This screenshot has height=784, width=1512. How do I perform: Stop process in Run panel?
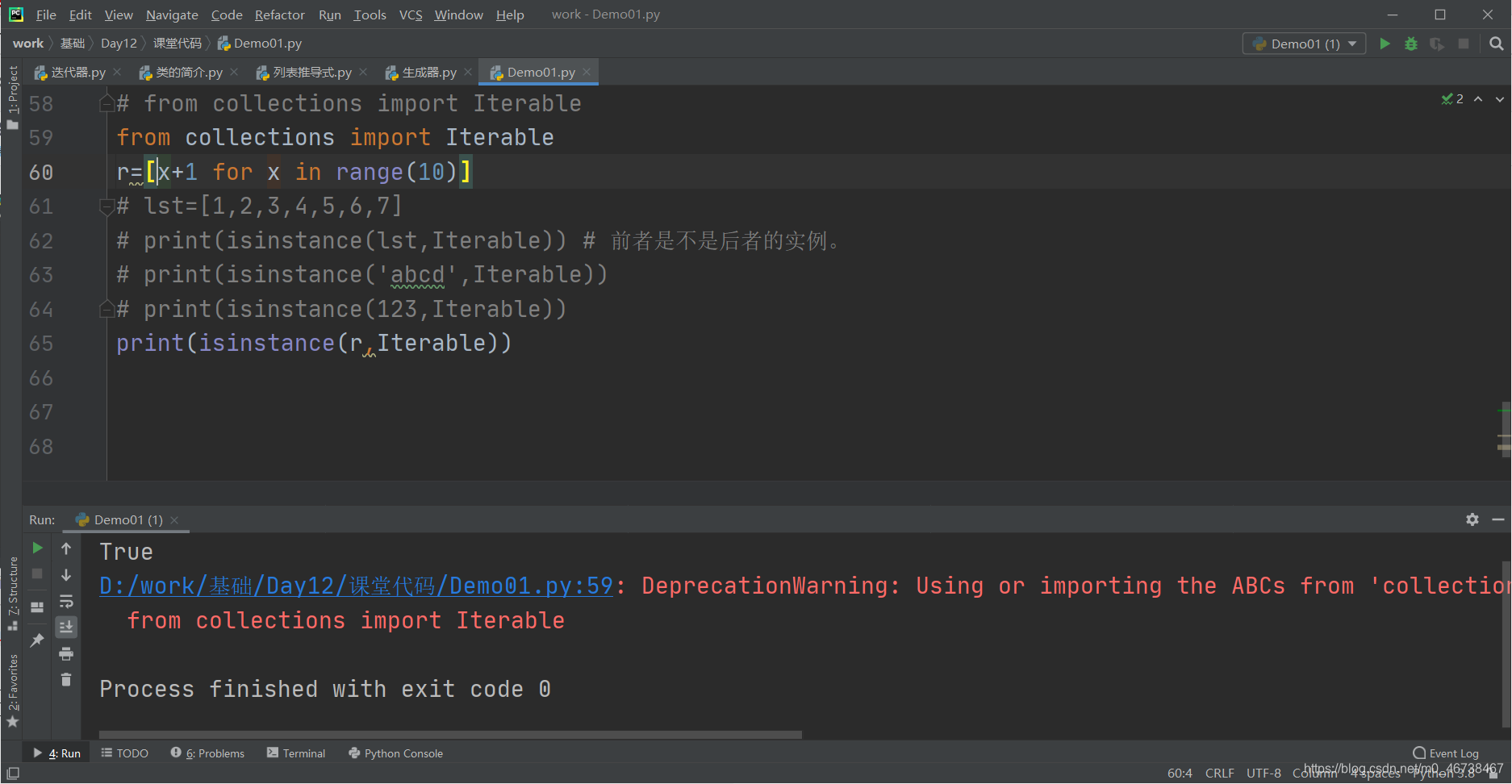point(37,573)
